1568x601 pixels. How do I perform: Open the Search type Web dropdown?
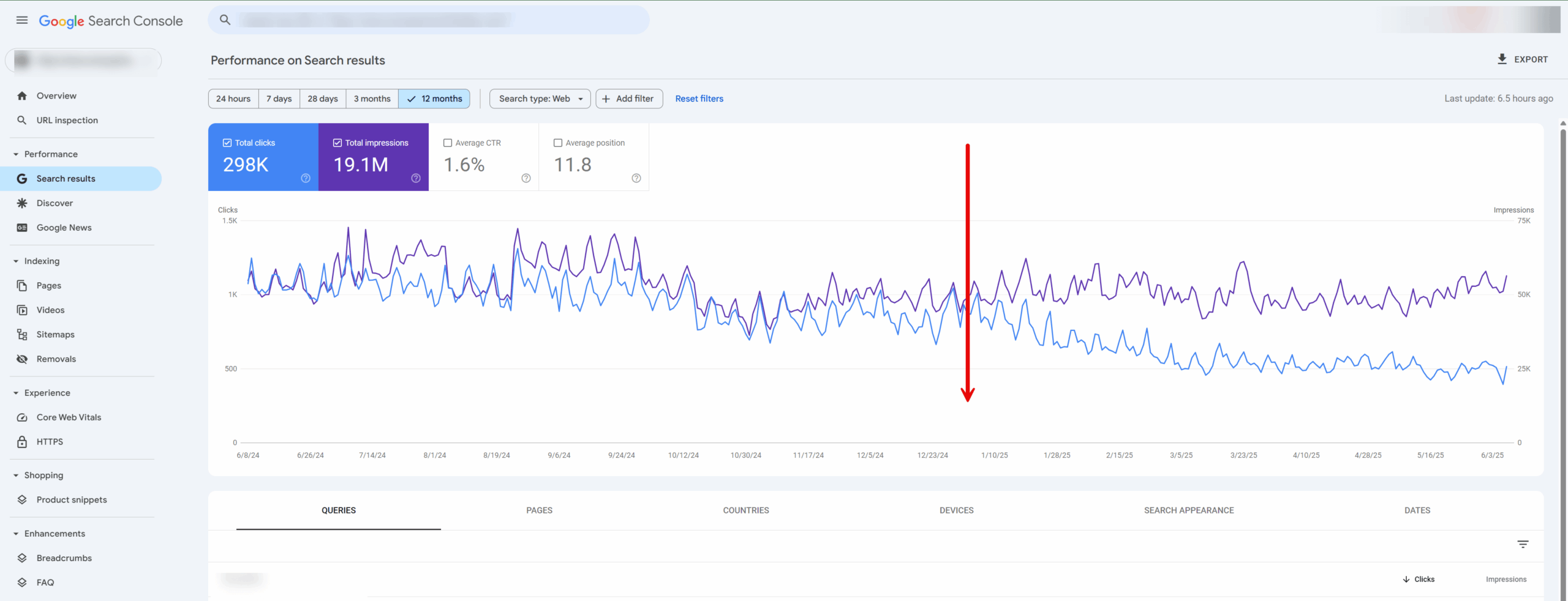click(539, 99)
